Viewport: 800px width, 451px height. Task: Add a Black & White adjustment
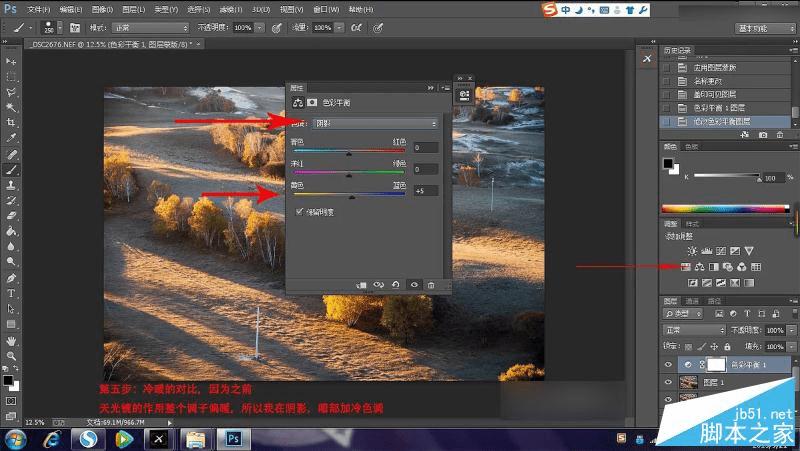[714, 267]
